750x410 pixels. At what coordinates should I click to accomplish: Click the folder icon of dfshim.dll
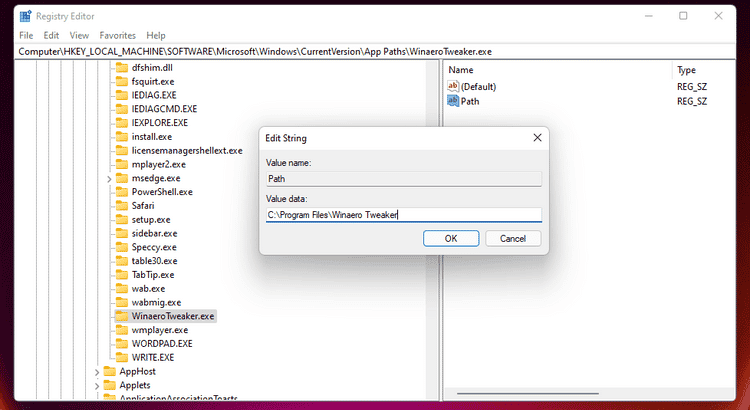coord(122,67)
